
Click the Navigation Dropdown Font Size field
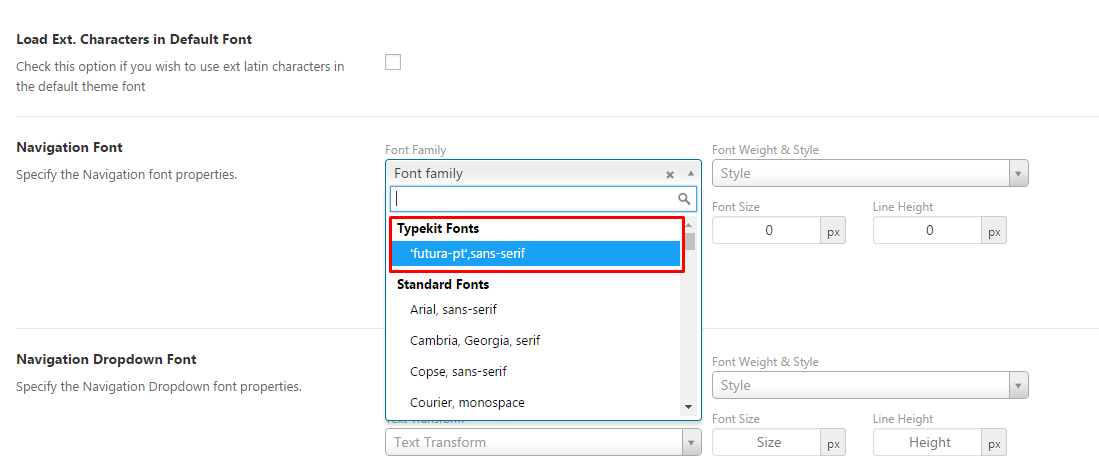[767, 443]
